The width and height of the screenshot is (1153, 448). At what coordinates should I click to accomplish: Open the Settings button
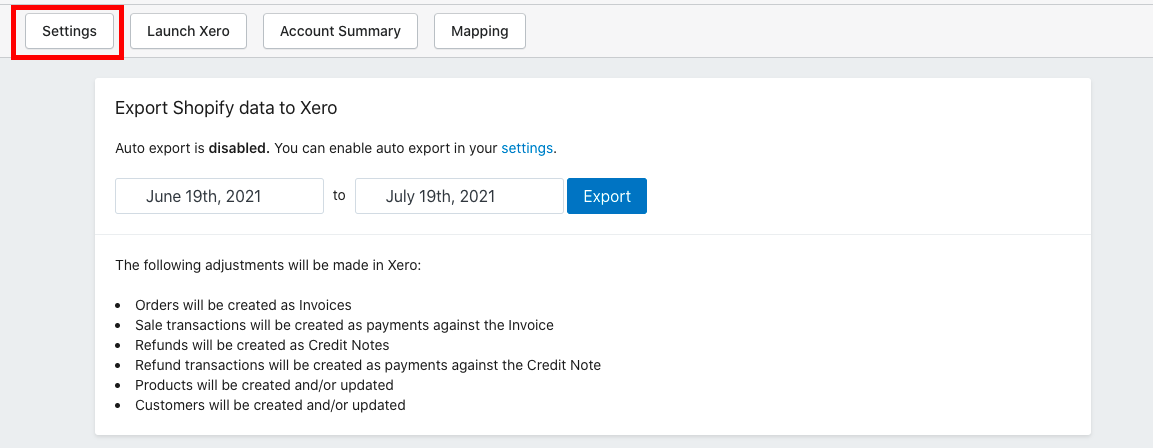click(x=69, y=32)
